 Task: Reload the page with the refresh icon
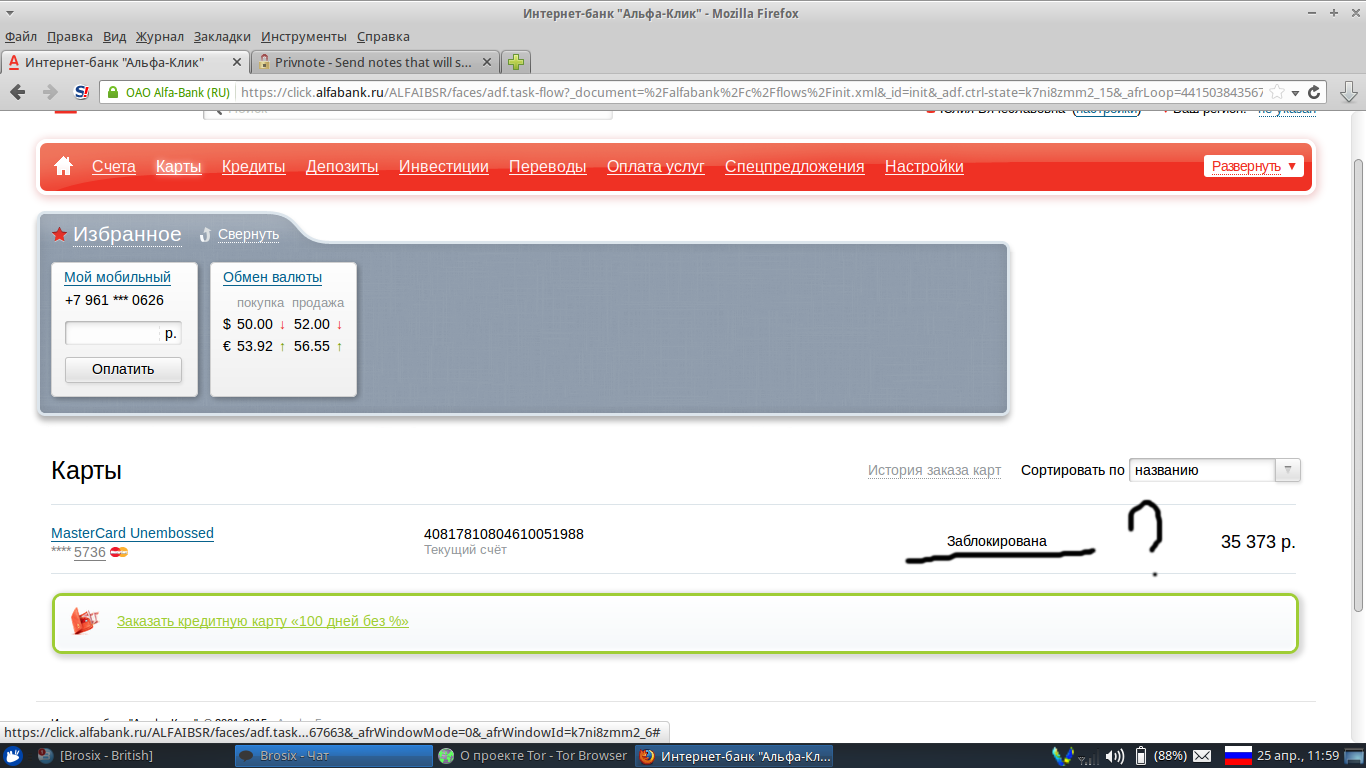tap(1315, 92)
